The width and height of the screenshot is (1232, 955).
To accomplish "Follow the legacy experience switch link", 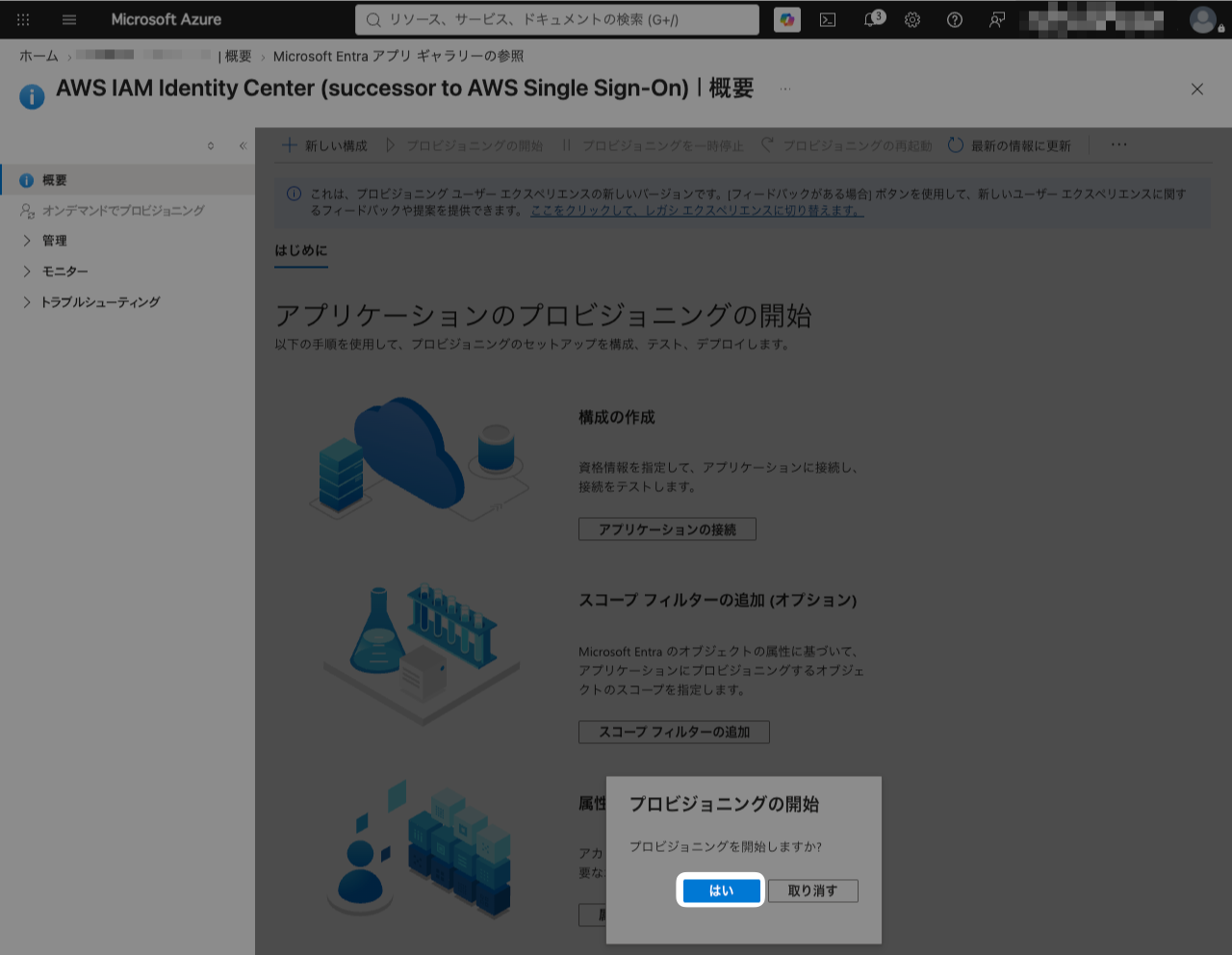I will [697, 210].
